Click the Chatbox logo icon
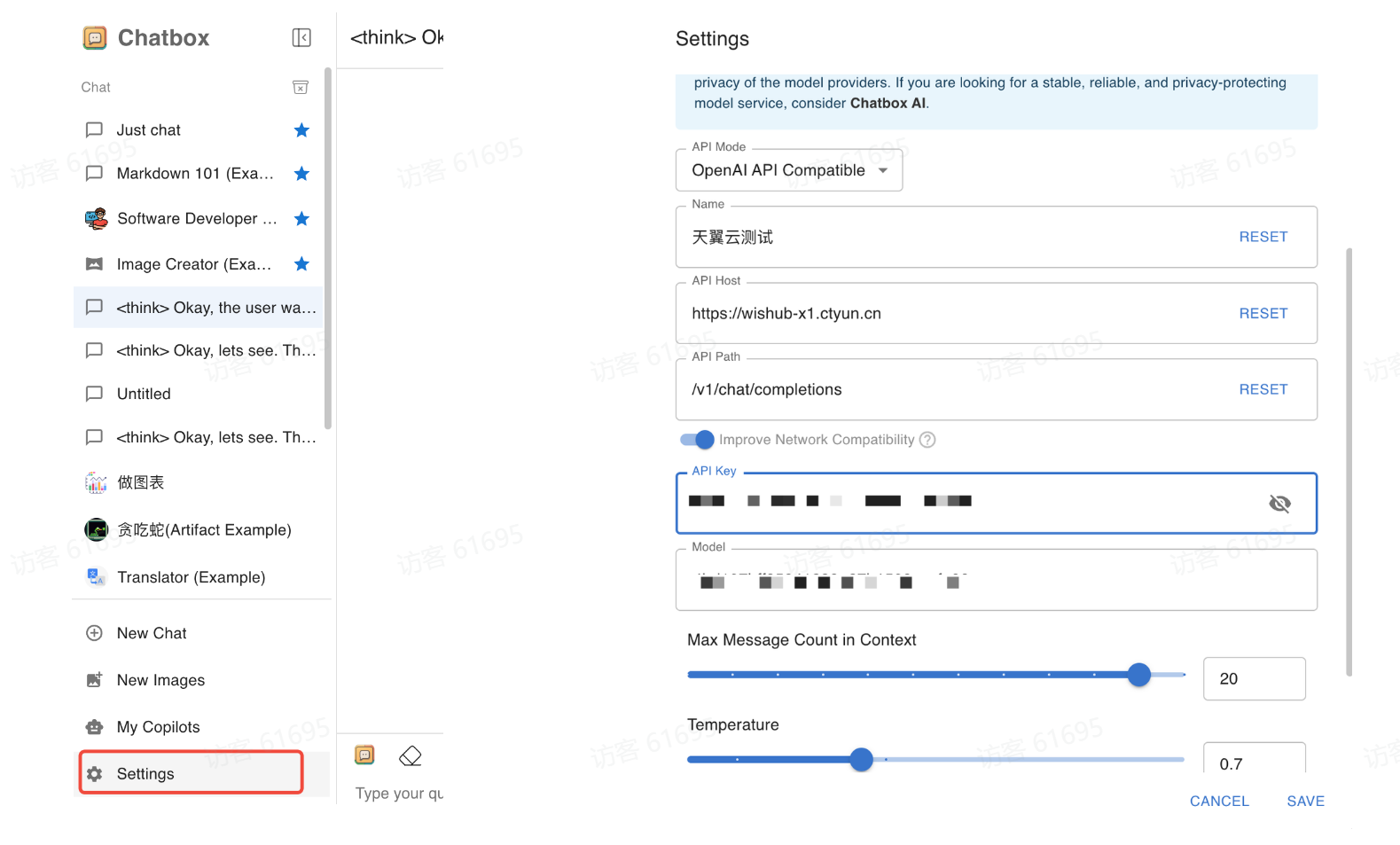This screenshot has height=845, width=1400. click(95, 37)
